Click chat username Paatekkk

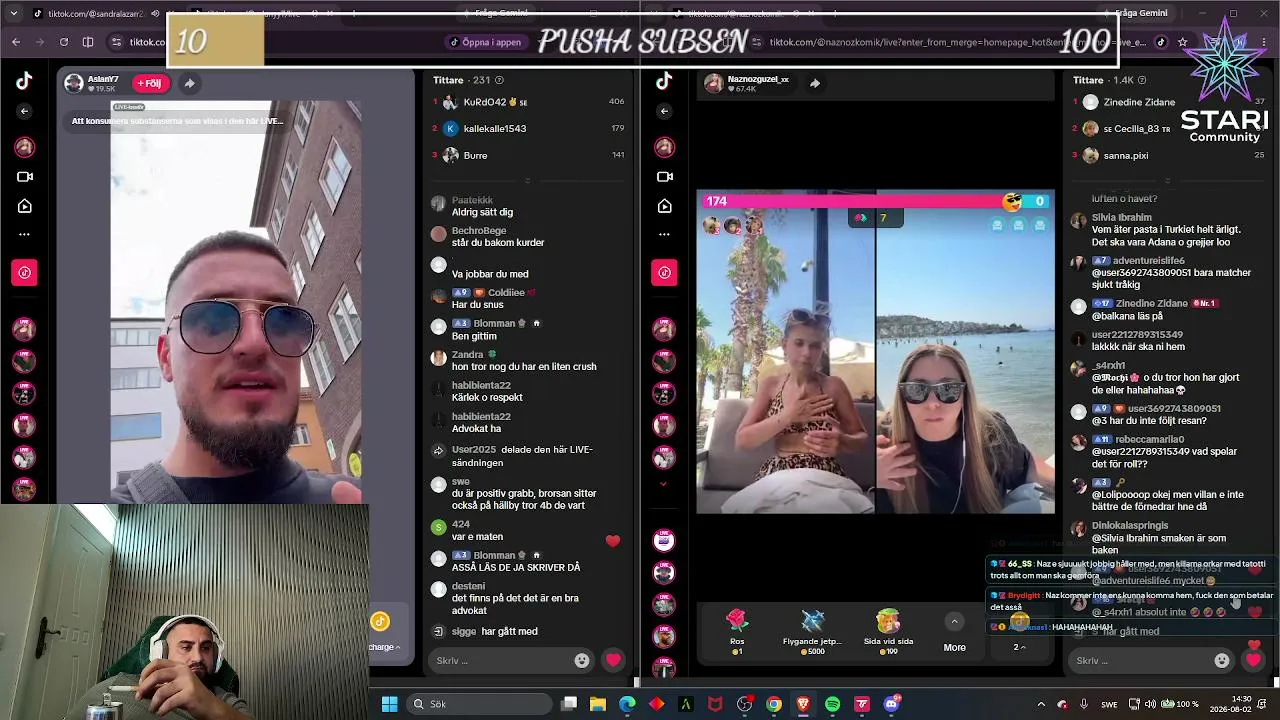[472, 201]
